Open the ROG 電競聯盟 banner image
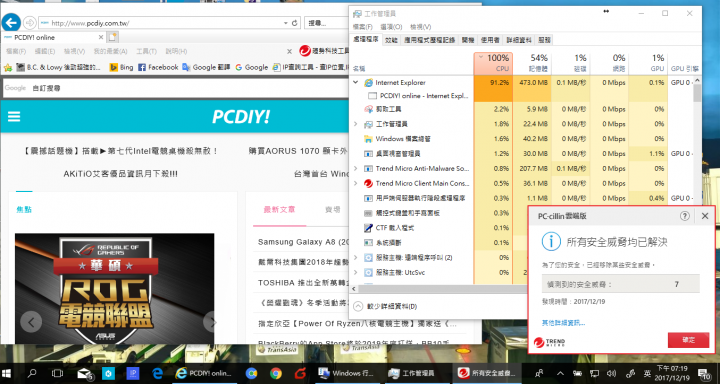Viewport: 720px width, 384px height. coord(114,289)
